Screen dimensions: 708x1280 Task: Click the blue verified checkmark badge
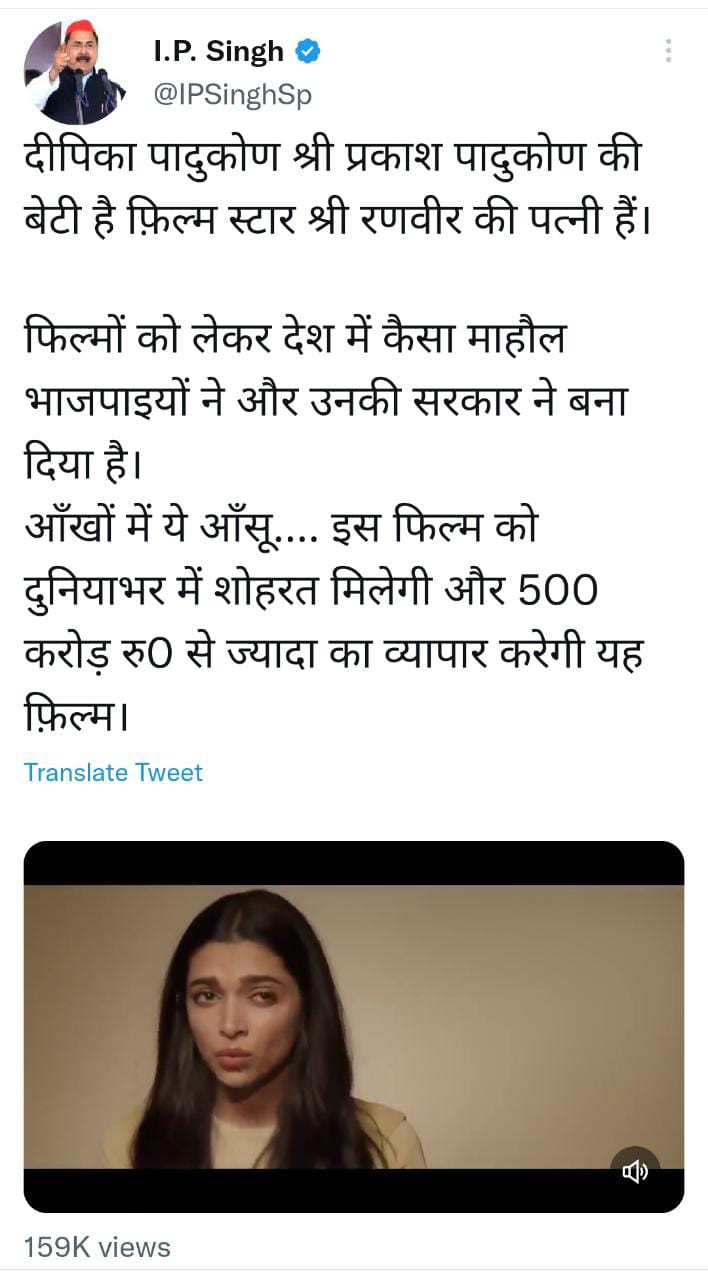308,51
